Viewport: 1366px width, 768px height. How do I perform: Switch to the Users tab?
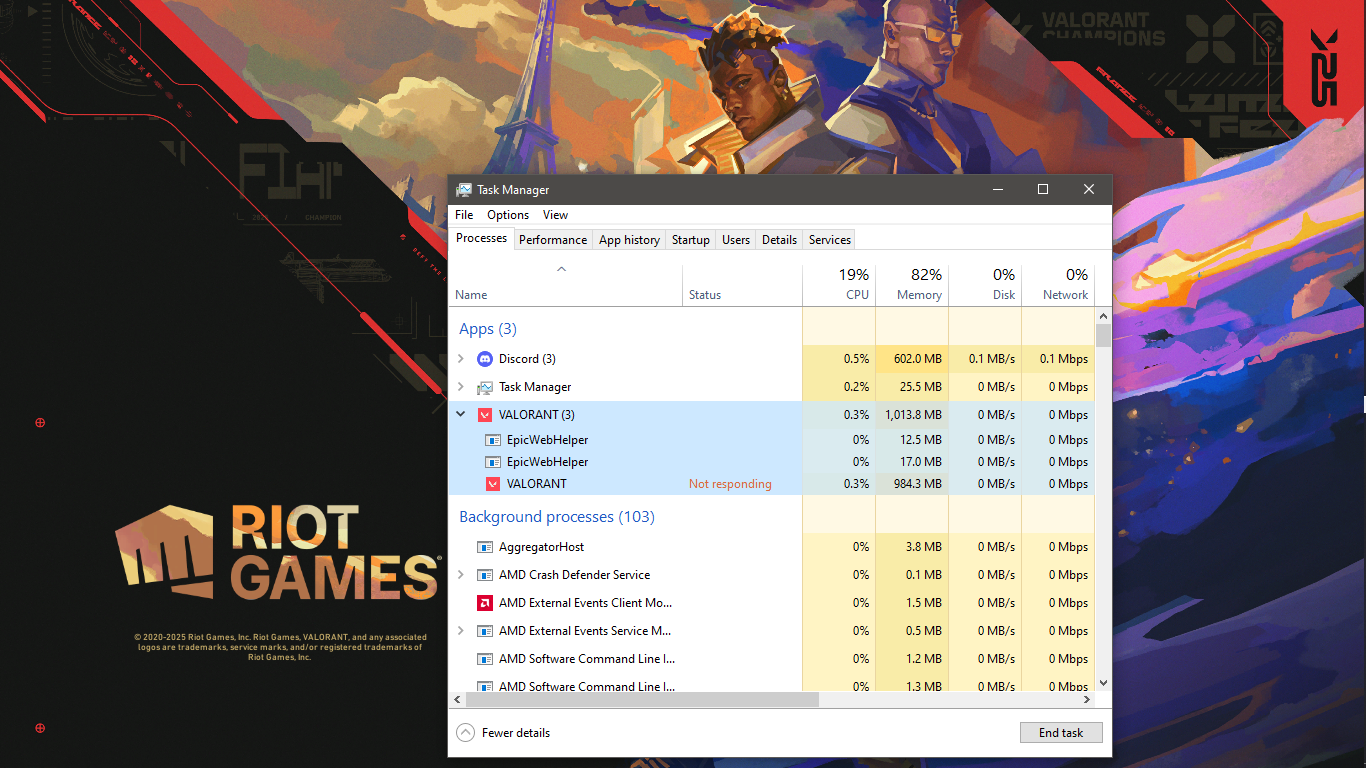point(736,240)
